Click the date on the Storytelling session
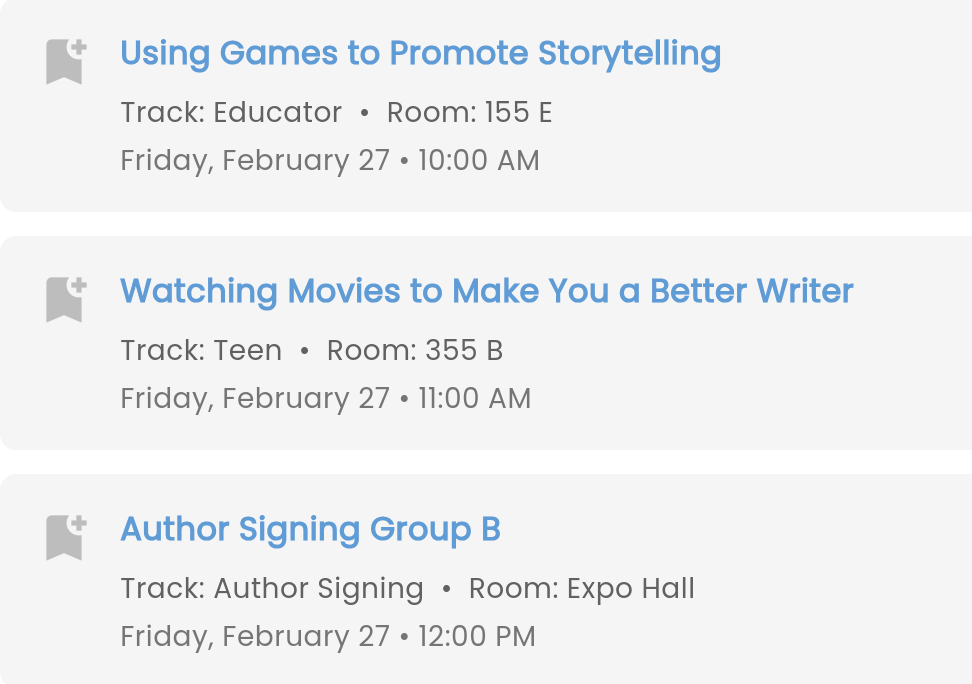This screenshot has width=972, height=684. pos(255,161)
